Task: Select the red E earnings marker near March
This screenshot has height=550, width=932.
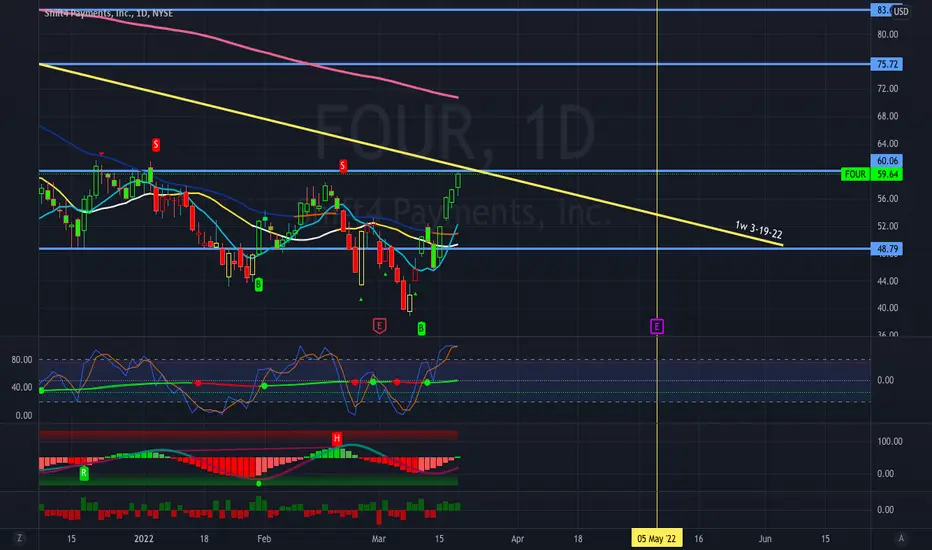Action: tap(380, 326)
